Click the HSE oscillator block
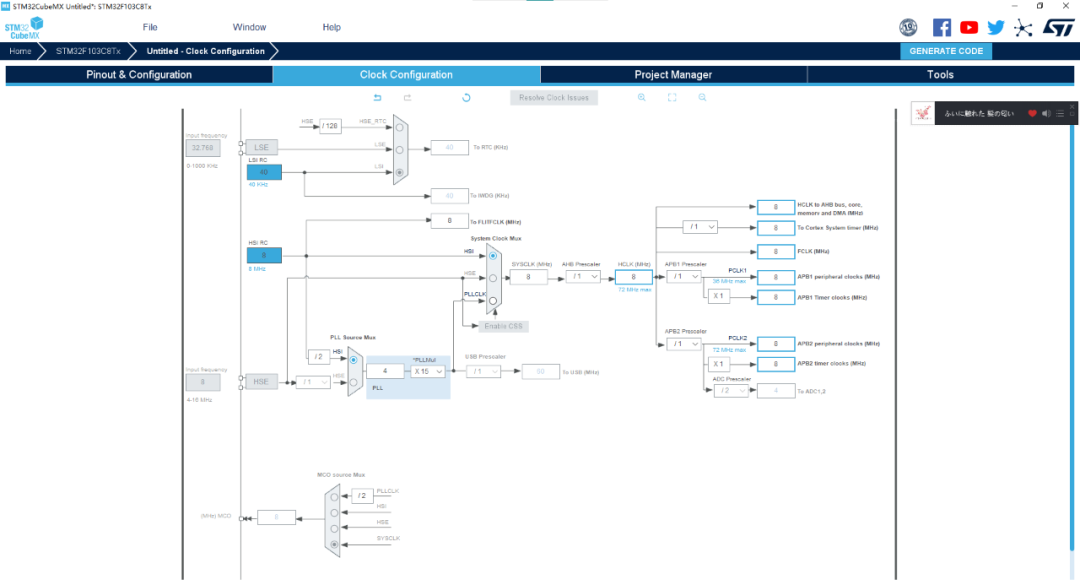The width and height of the screenshot is (1080, 585). [261, 382]
